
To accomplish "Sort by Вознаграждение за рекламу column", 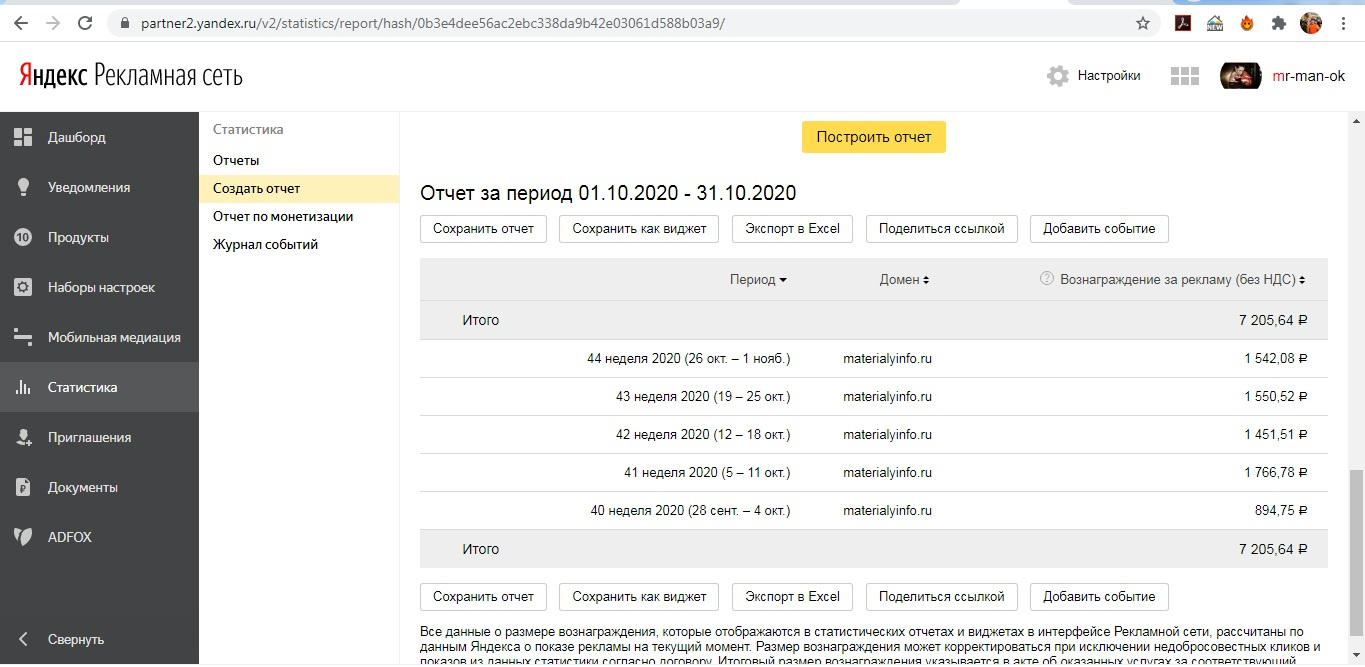I will pos(1180,280).
